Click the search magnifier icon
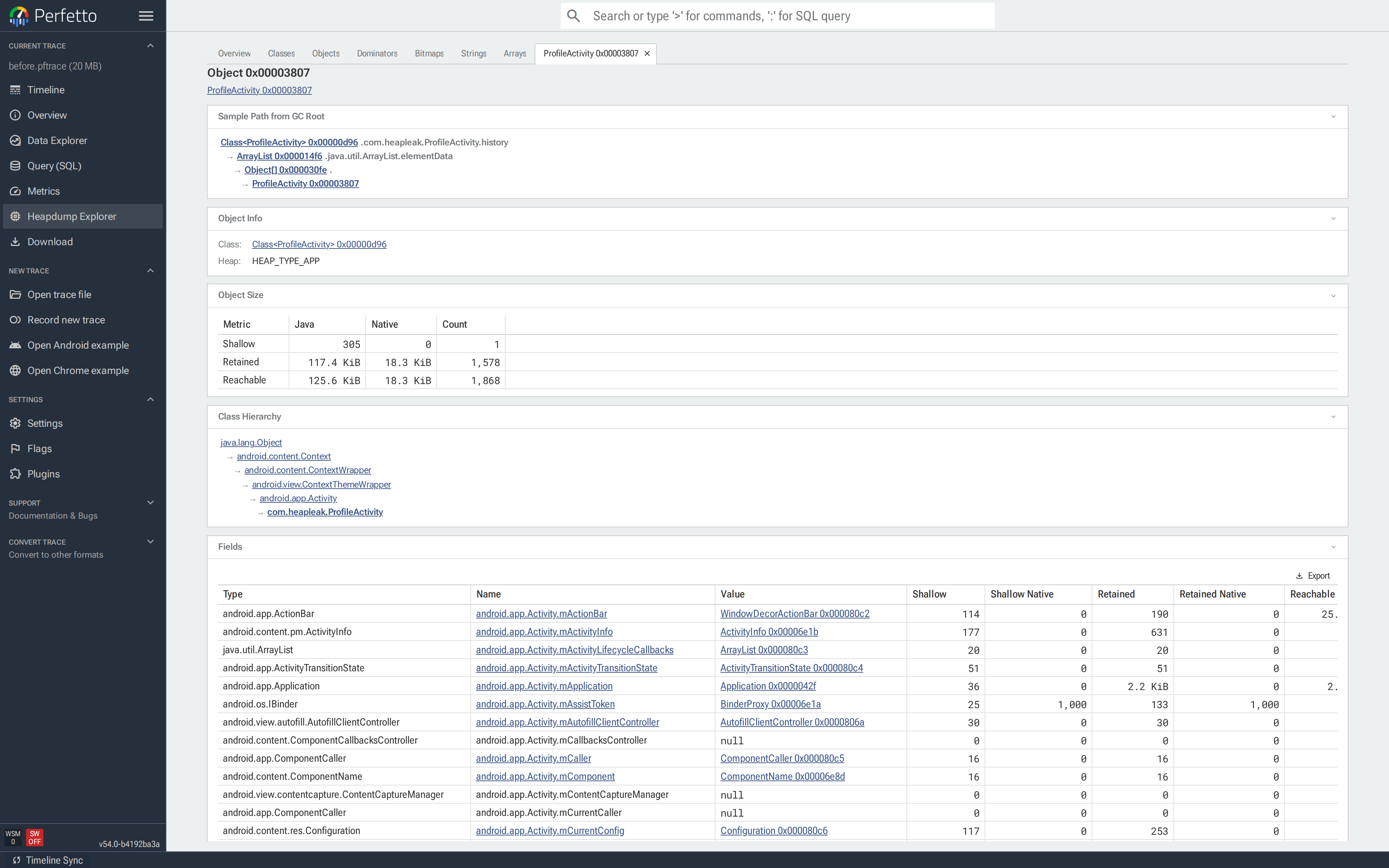Image resolution: width=1389 pixels, height=868 pixels. point(573,16)
